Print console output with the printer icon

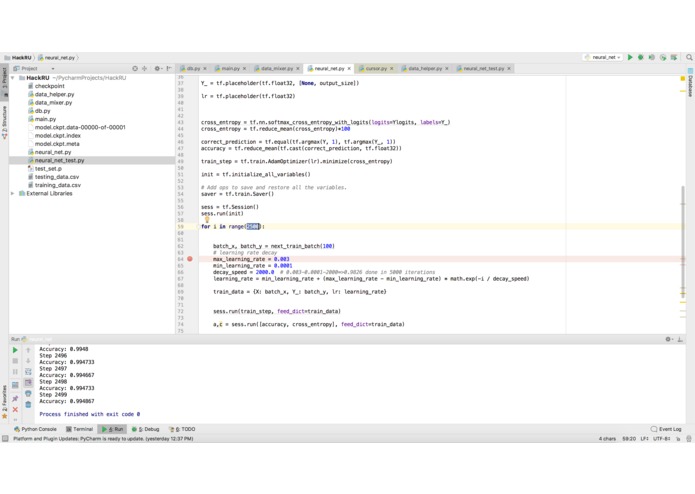pyautogui.click(x=28, y=393)
